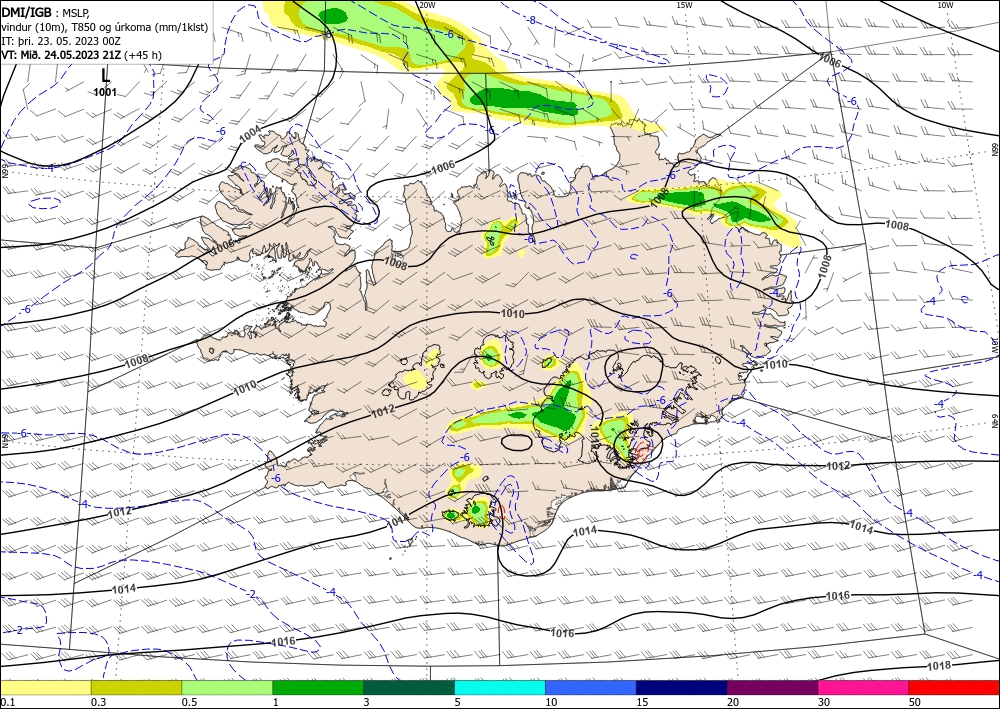The height and width of the screenshot is (709, 1000).
Task: Click the '30' tick label in legend
Action: pyautogui.click(x=824, y=702)
